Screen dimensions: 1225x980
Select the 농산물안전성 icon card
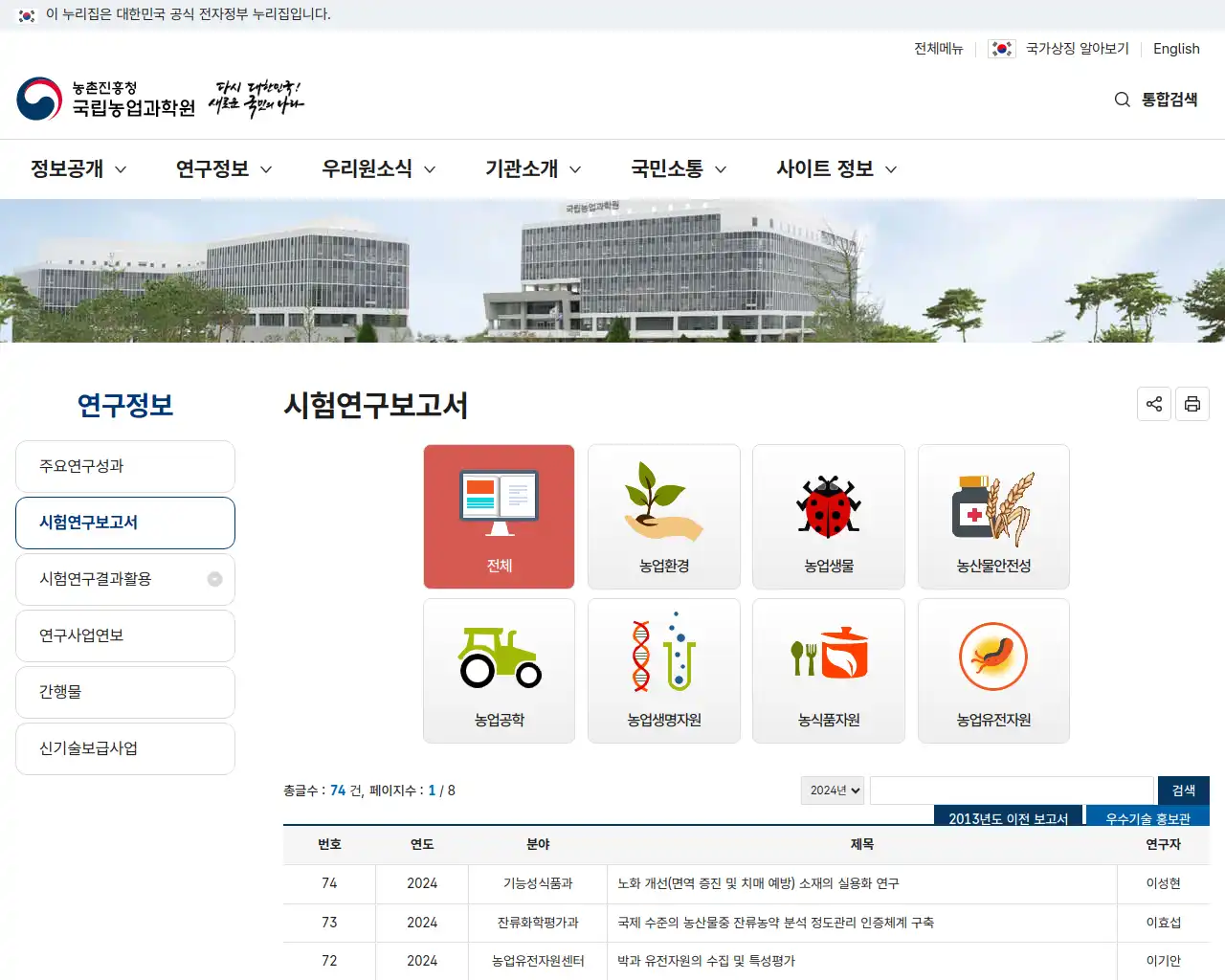point(993,517)
